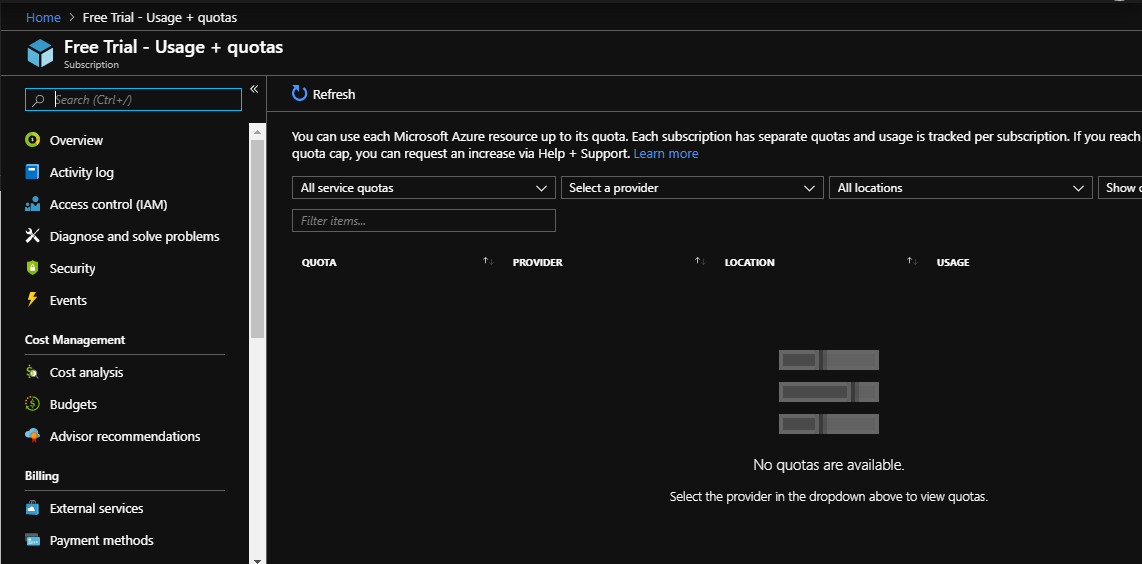Click the Access control (IAM) people icon

32,204
